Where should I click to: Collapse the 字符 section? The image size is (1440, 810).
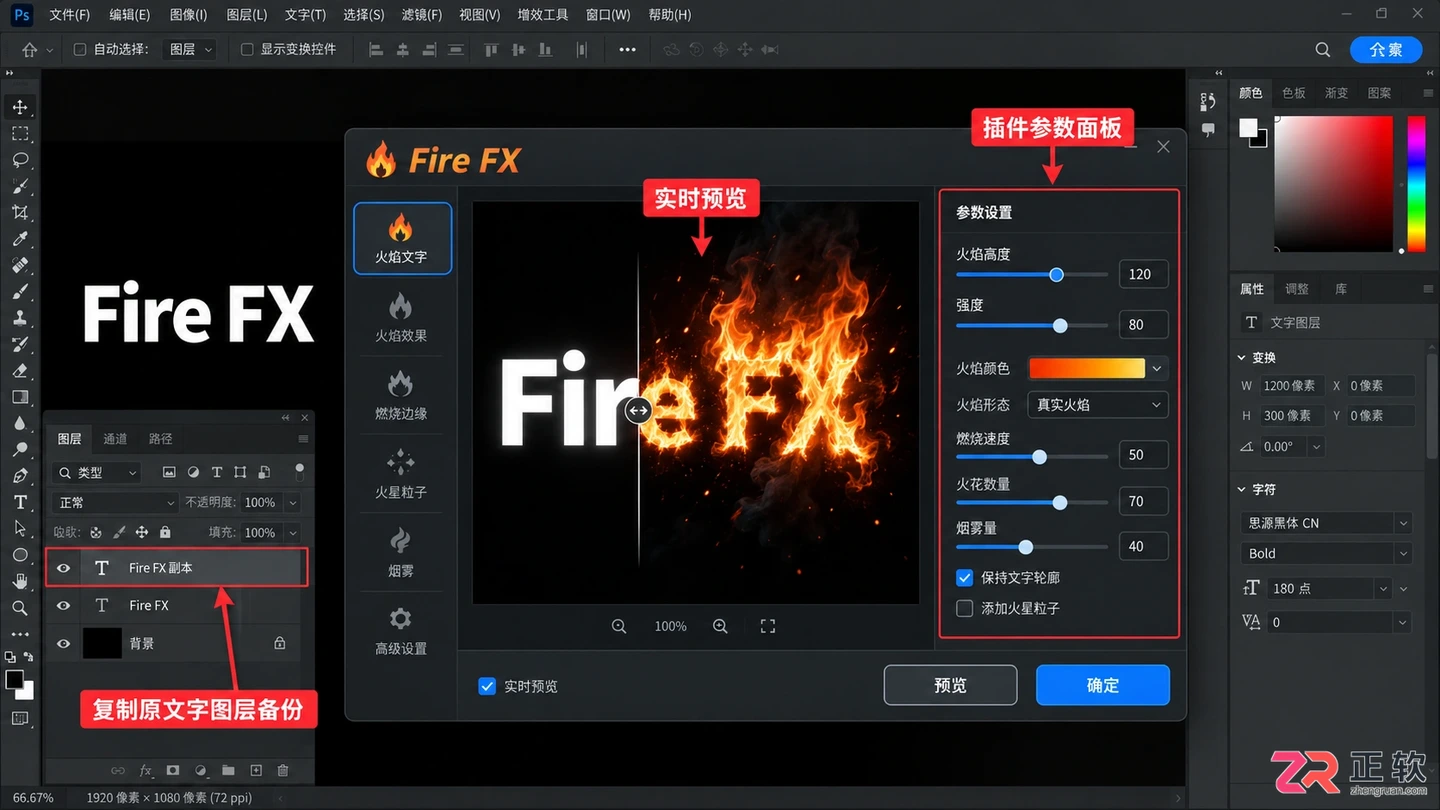(x=1243, y=490)
